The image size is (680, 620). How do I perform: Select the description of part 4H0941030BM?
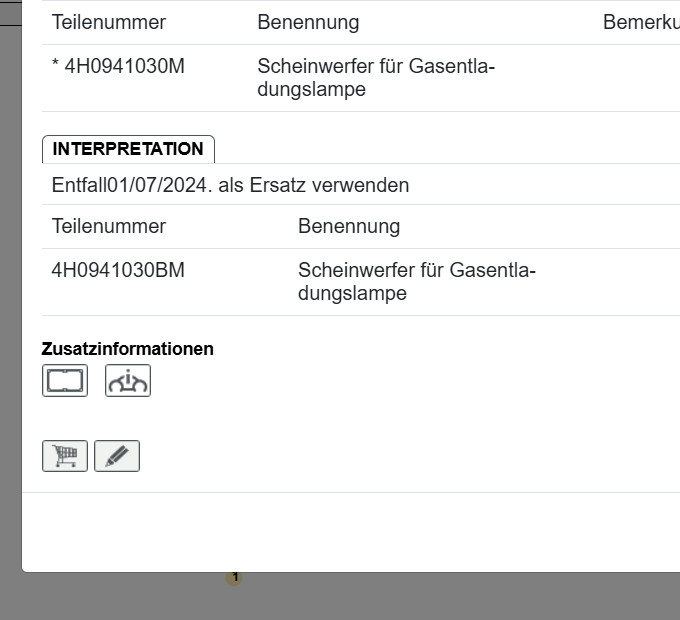click(x=416, y=282)
